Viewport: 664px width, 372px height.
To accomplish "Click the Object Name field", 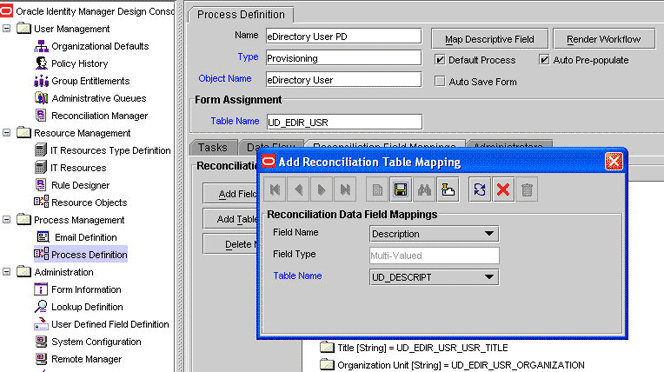I will pos(344,80).
